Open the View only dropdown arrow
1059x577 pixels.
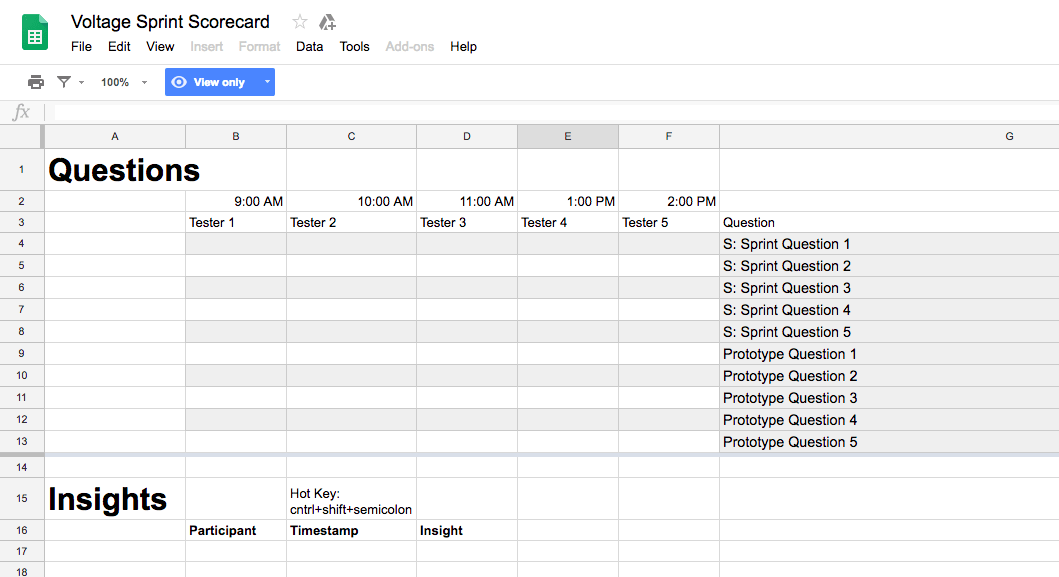coord(266,82)
